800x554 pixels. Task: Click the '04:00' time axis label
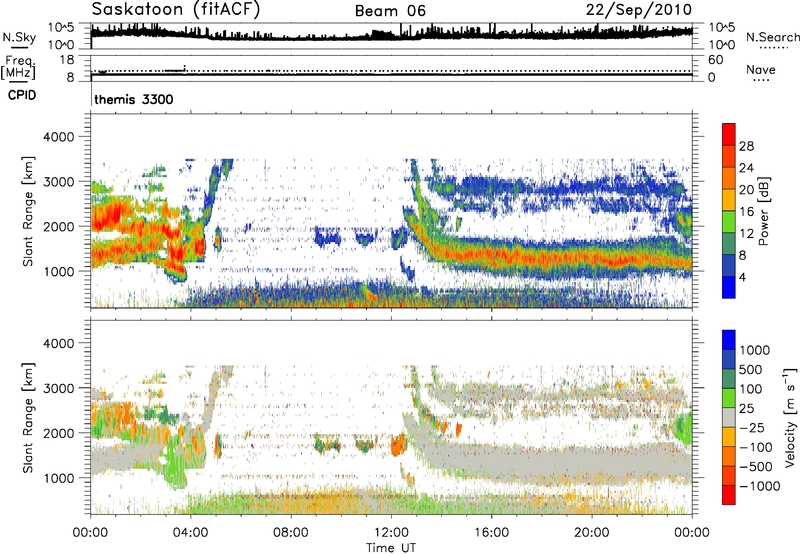pos(190,533)
